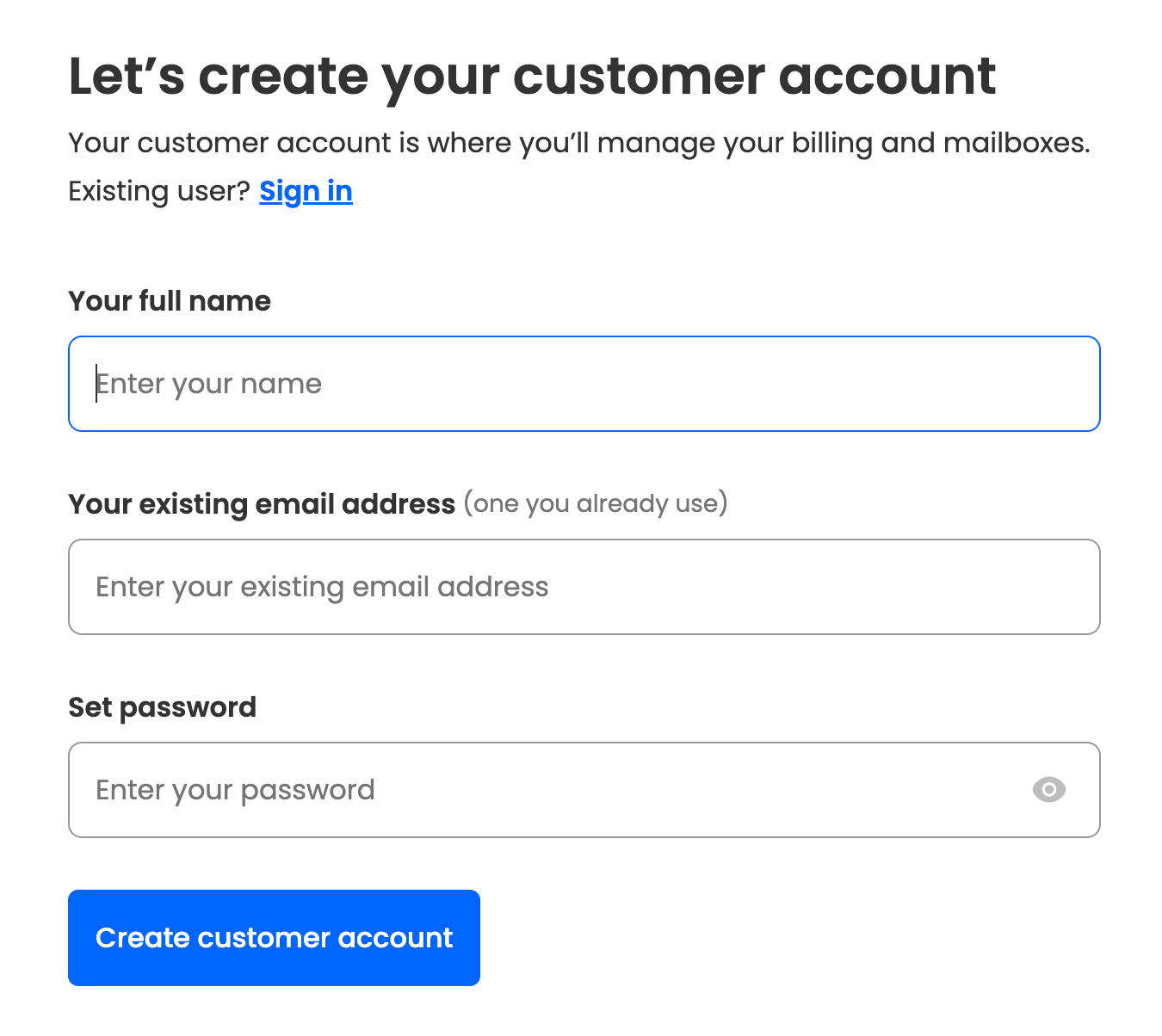1162x1036 pixels.
Task: Click Enter your password placeholder text
Action: pyautogui.click(x=235, y=790)
